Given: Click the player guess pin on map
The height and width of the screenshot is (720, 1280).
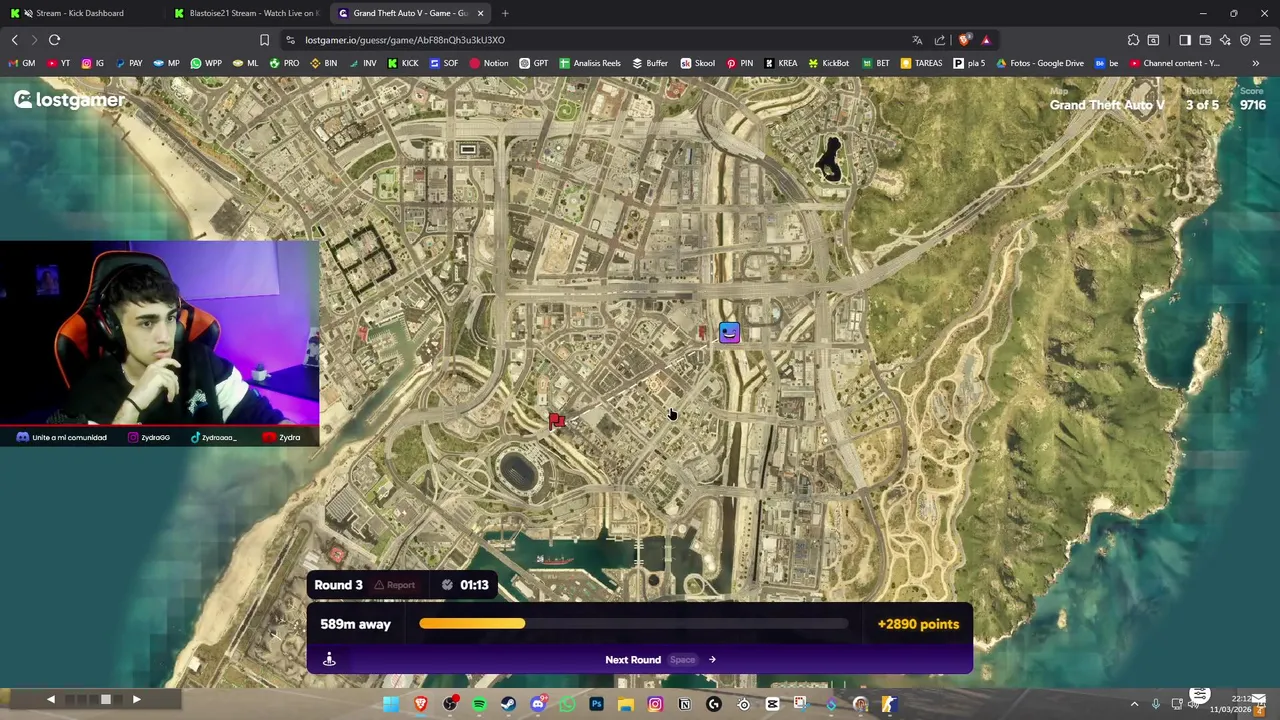Looking at the screenshot, I should [x=729, y=334].
